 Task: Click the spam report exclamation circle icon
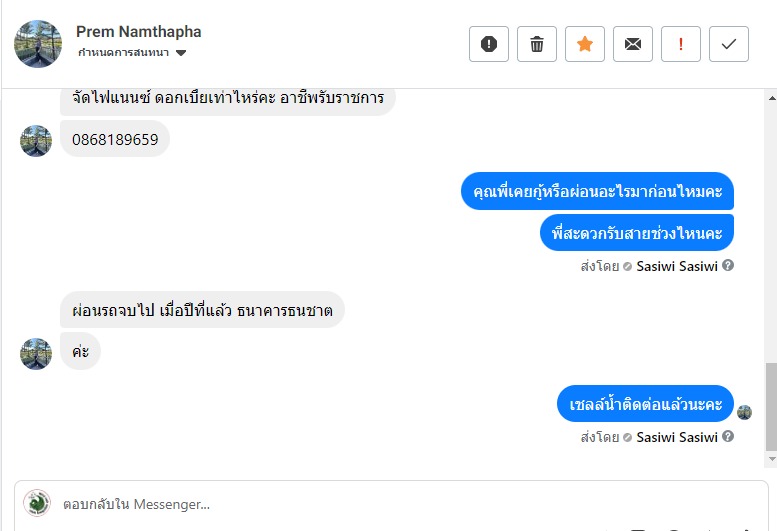click(489, 44)
